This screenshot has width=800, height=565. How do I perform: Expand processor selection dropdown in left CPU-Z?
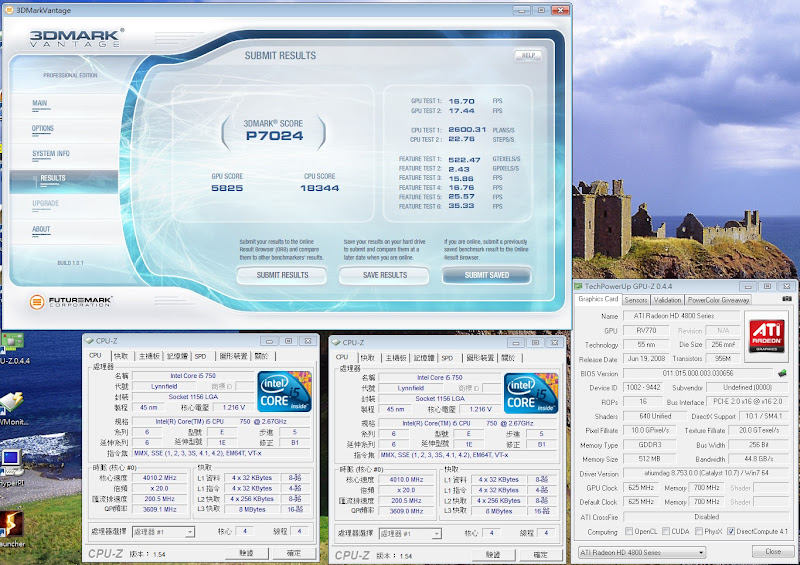pos(190,532)
